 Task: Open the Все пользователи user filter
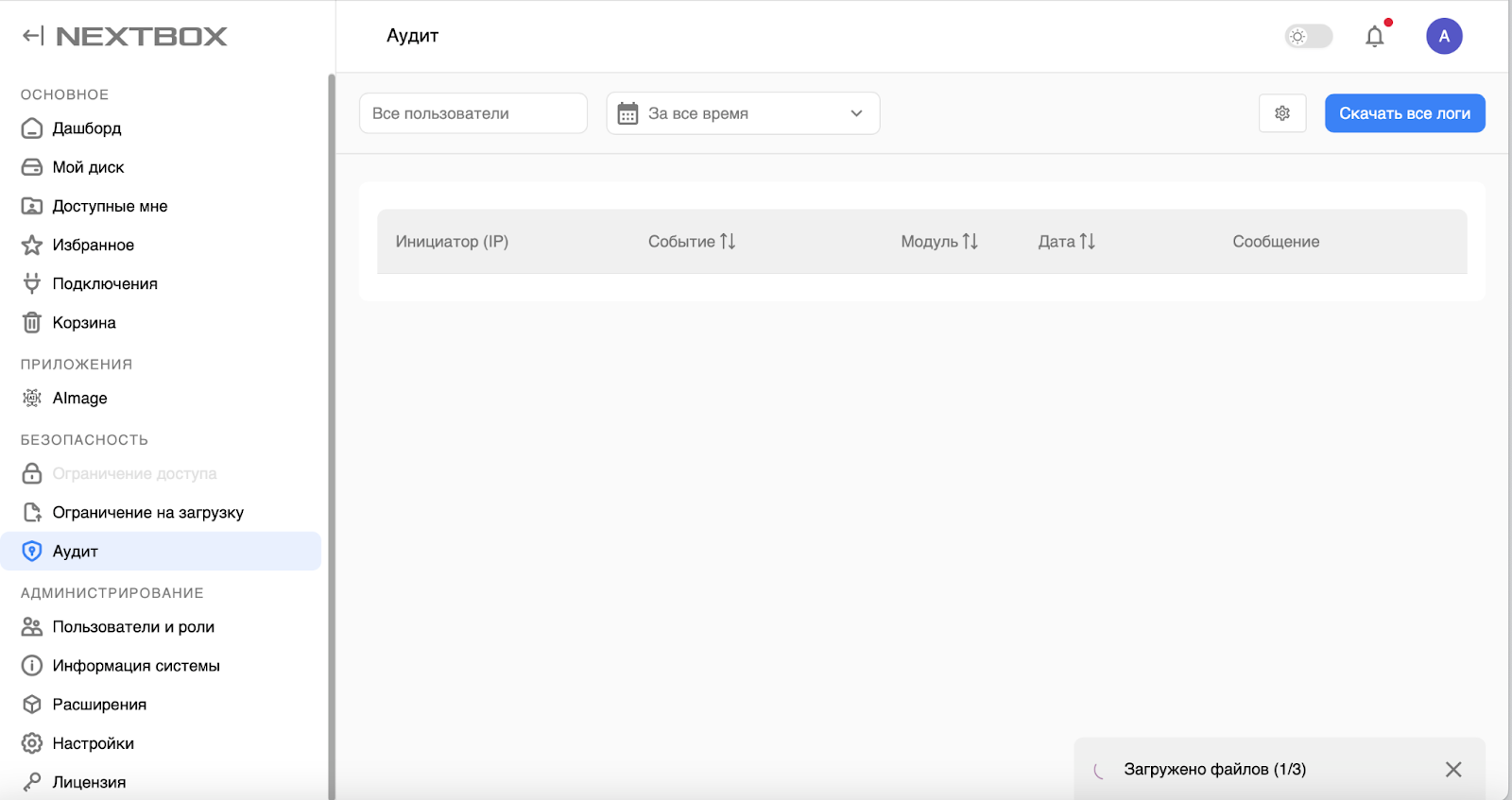(x=472, y=113)
